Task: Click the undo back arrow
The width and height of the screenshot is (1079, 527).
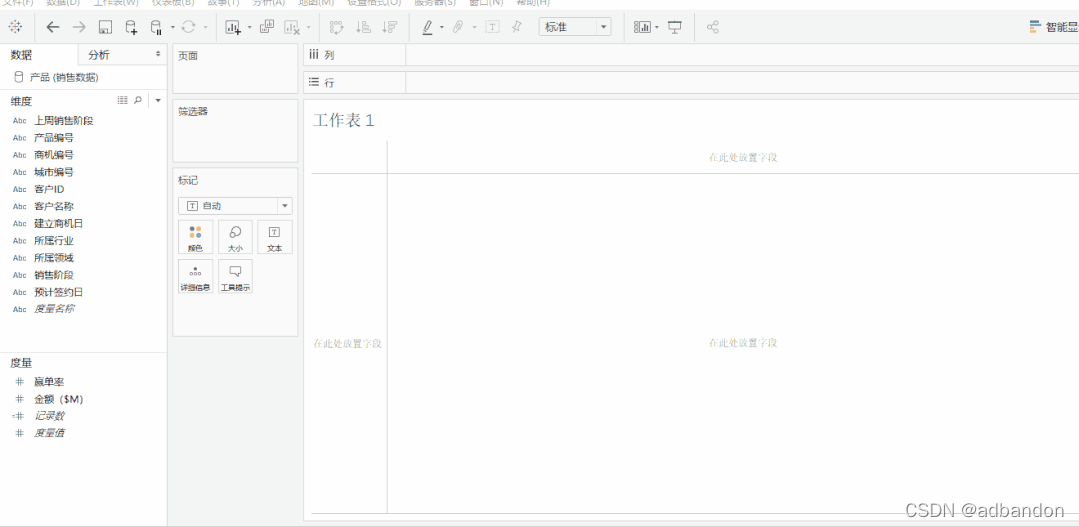Action: tap(53, 28)
